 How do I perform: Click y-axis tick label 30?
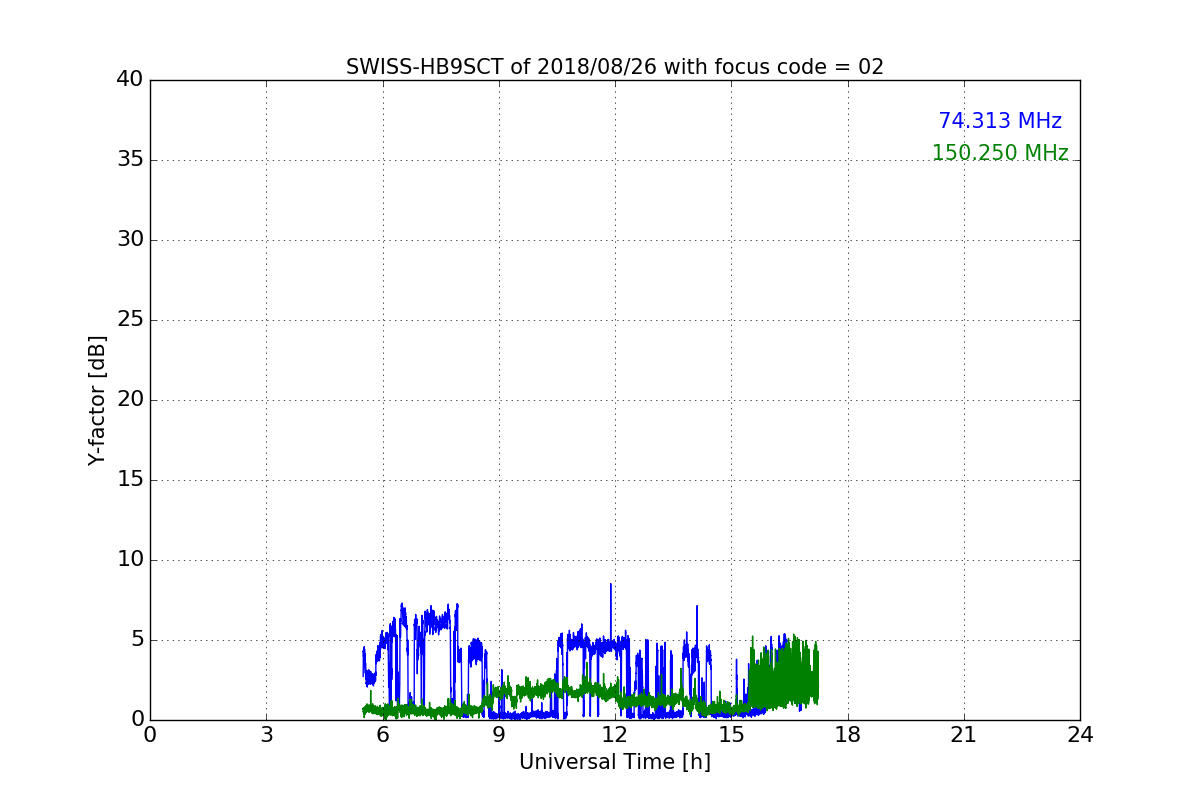[130, 240]
